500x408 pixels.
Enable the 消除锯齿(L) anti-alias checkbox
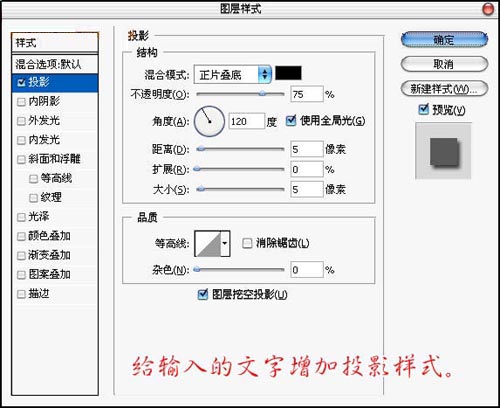pos(247,243)
